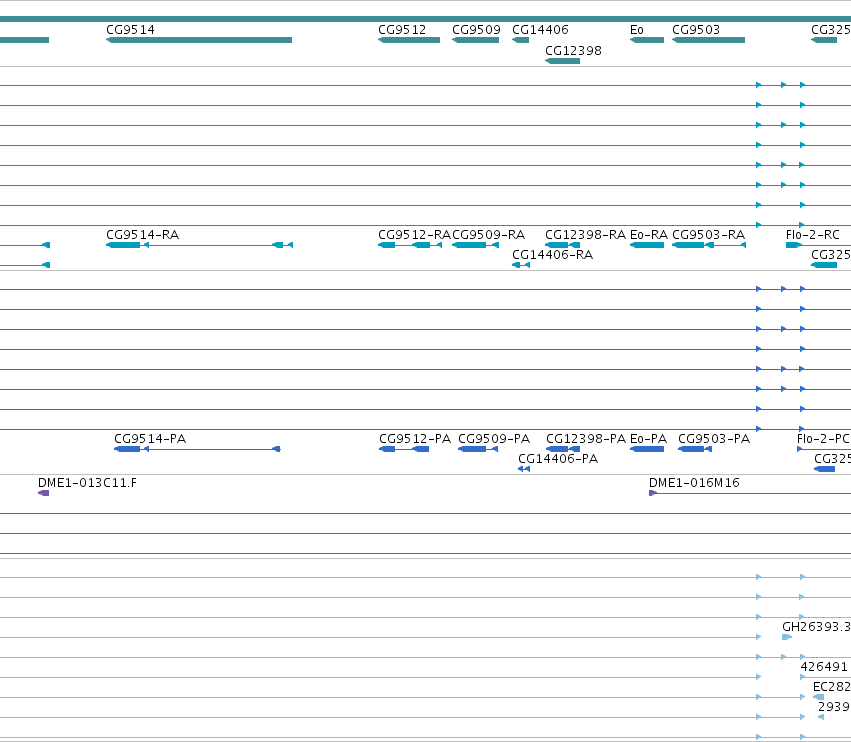Click the CG9509-PA coding sequence label
851x742 pixels.
click(x=494, y=439)
